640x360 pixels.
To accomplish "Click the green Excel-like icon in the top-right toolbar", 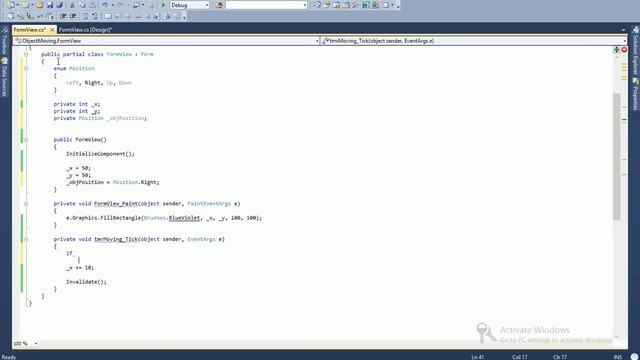I will point(366,5).
